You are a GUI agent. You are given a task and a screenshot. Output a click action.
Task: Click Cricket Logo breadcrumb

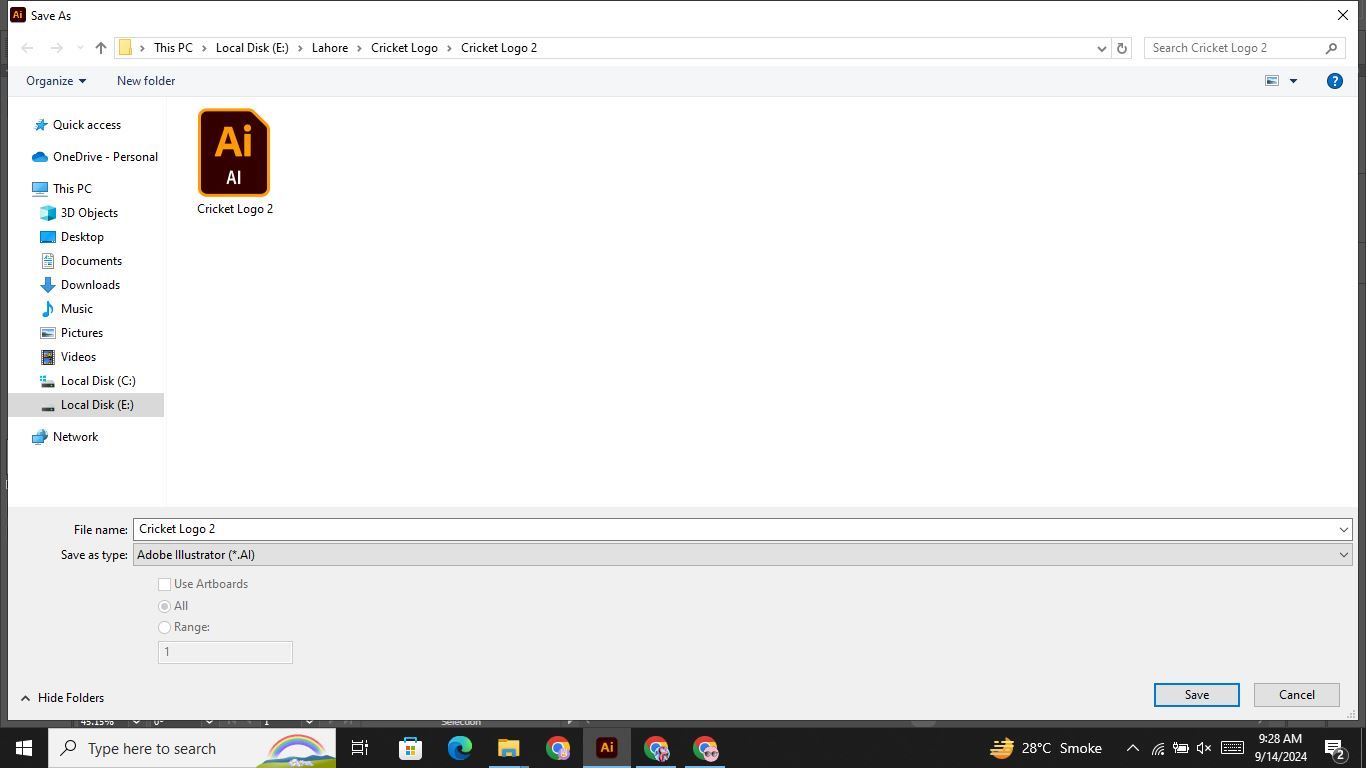pyautogui.click(x=404, y=48)
